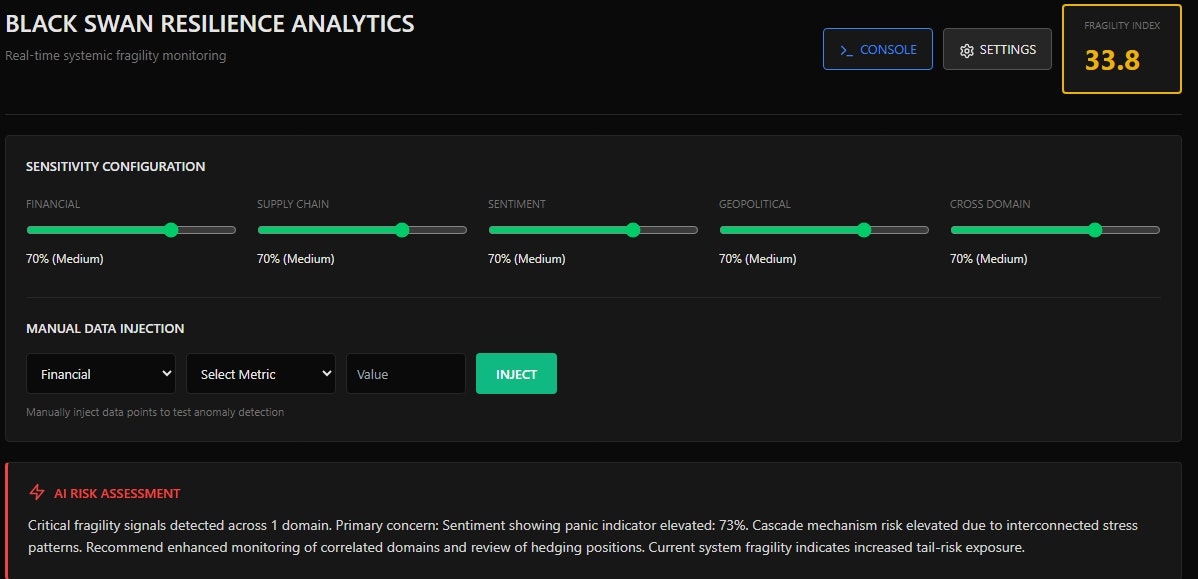Click the Settings gear icon
This screenshot has width=1198, height=579.
(x=966, y=50)
